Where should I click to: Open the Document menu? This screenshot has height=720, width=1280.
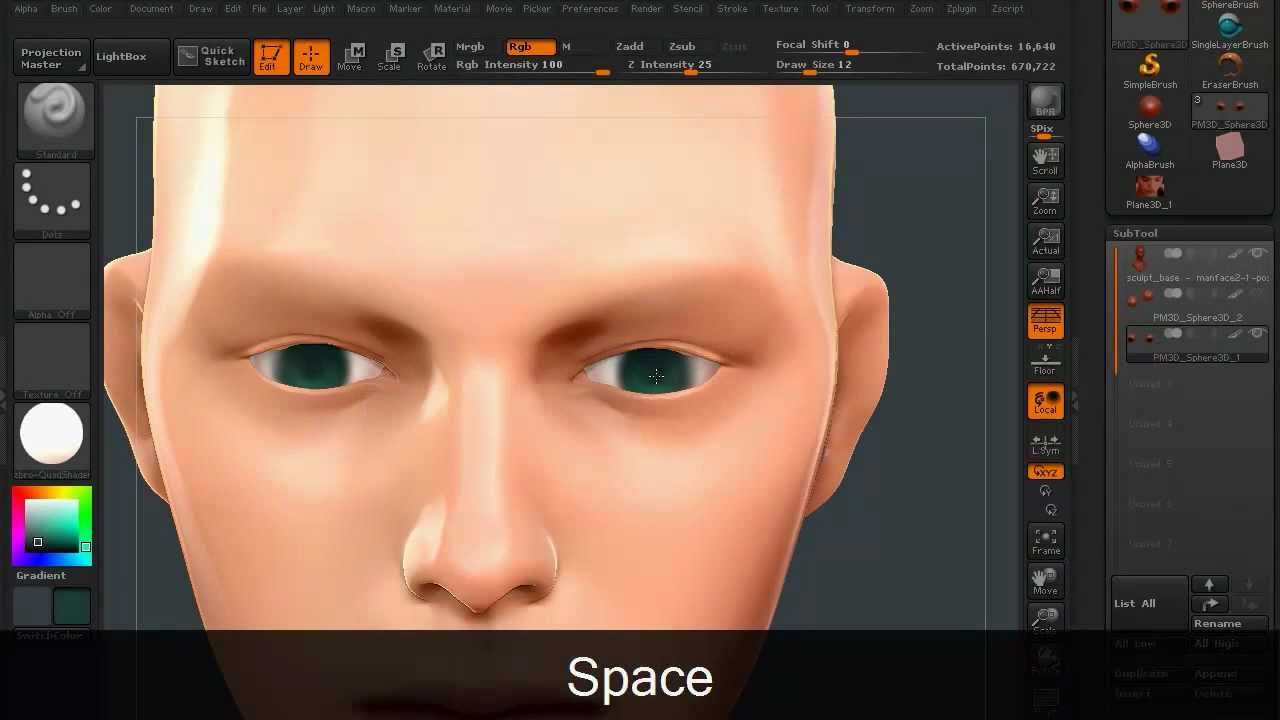[x=151, y=9]
